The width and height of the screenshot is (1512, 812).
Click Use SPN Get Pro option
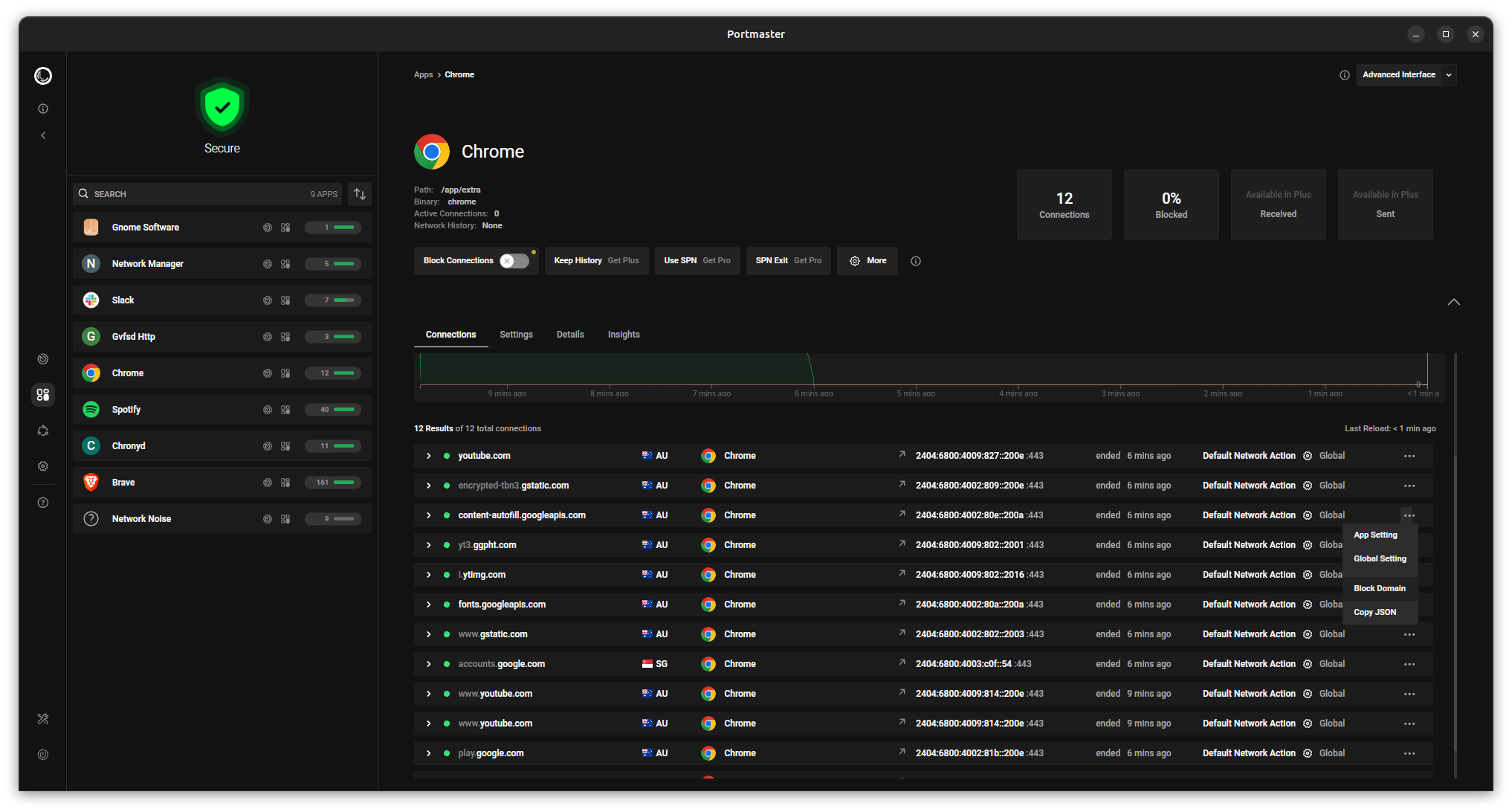coord(697,261)
